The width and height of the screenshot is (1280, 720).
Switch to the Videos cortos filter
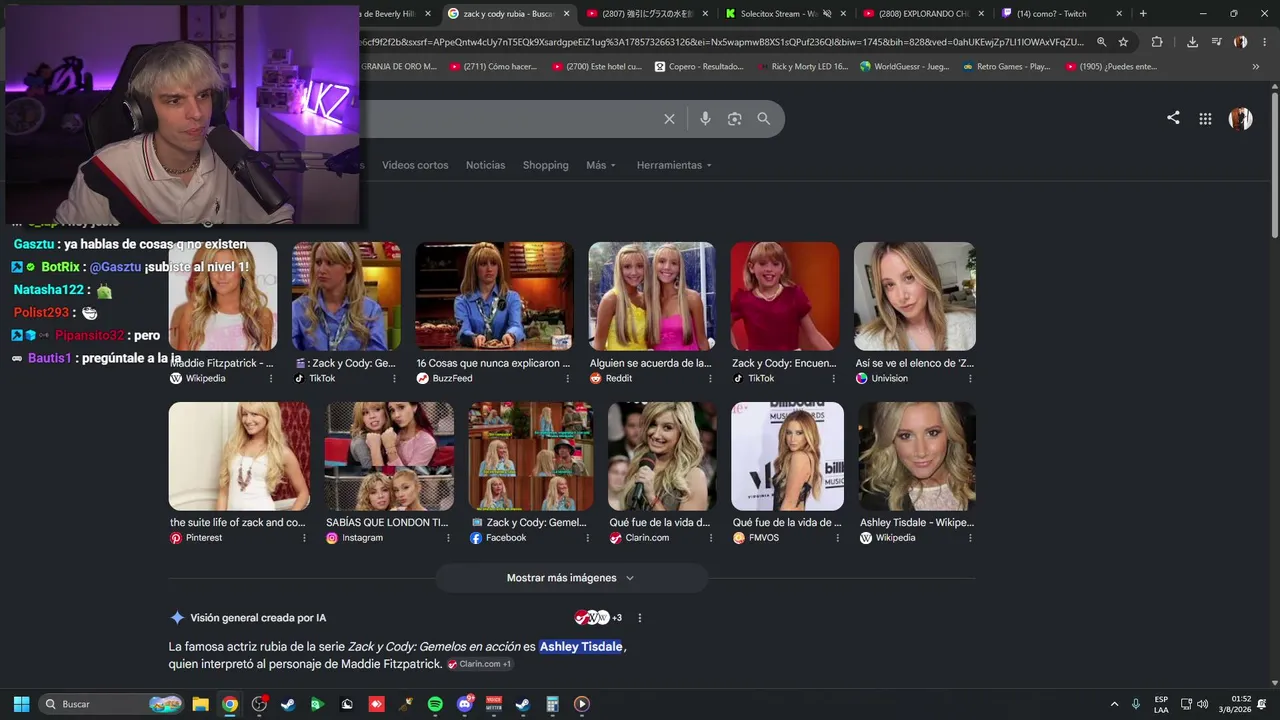click(415, 165)
